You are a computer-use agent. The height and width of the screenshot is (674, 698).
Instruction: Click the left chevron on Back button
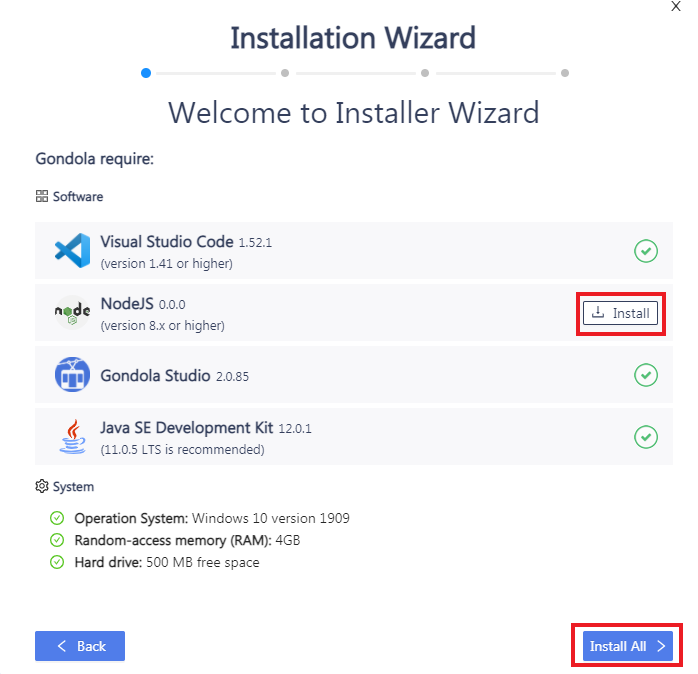(62, 646)
